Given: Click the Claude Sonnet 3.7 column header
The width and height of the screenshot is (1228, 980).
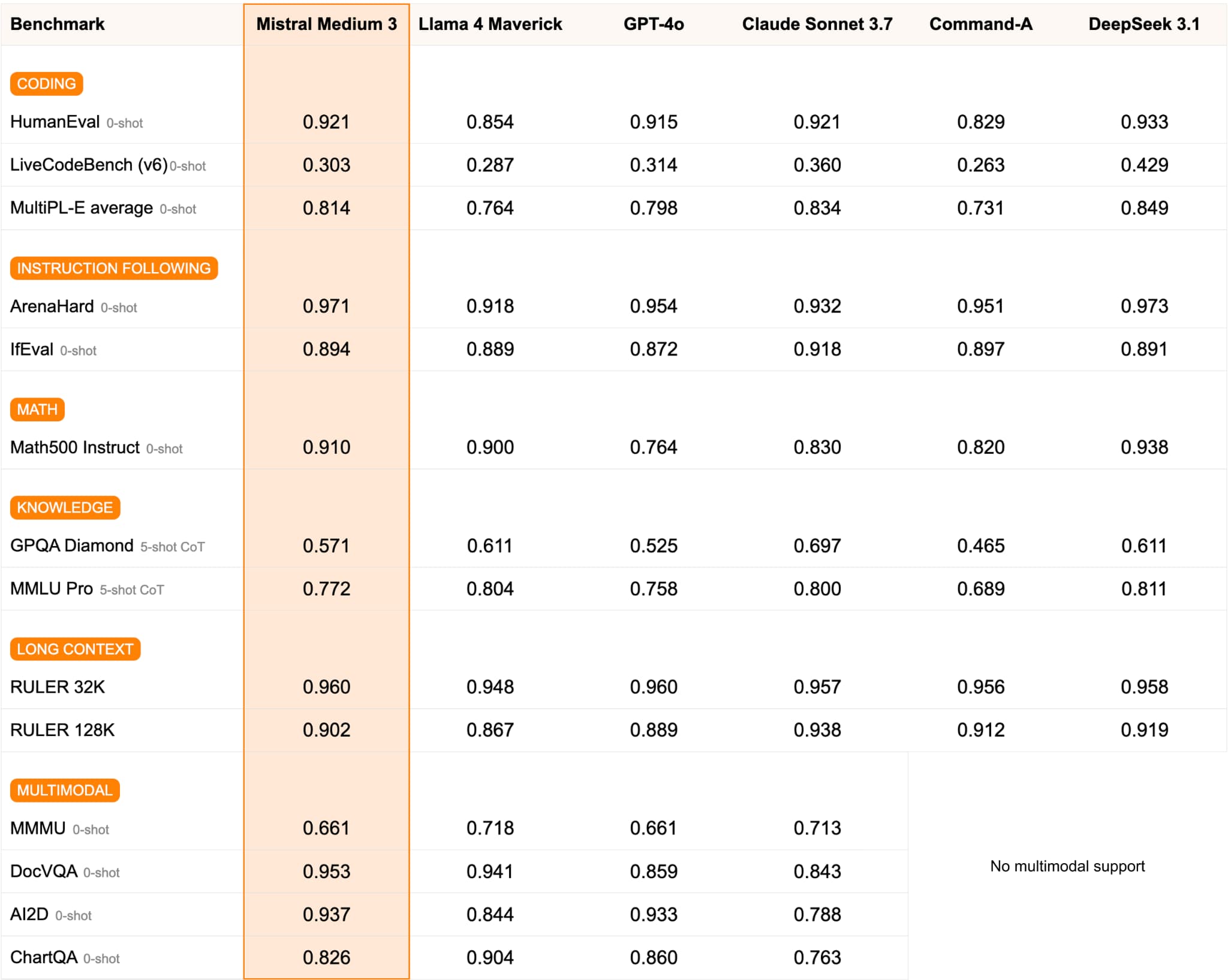Looking at the screenshot, I should coord(817,24).
